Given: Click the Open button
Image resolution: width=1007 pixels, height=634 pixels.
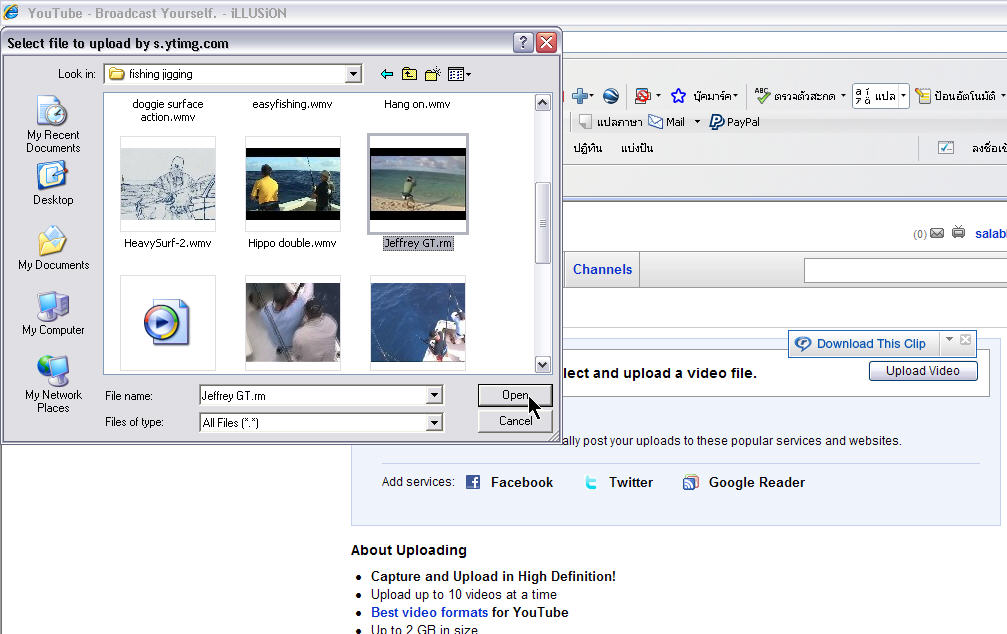Looking at the screenshot, I should 515,395.
